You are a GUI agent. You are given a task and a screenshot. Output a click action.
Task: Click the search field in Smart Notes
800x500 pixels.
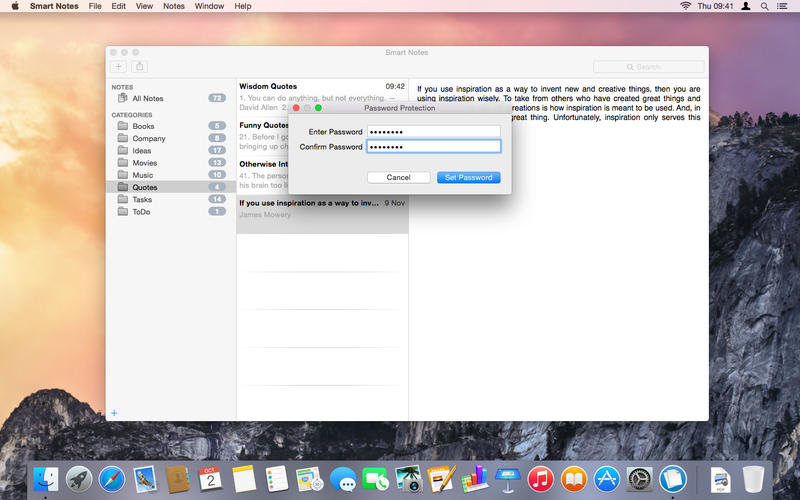(648, 67)
